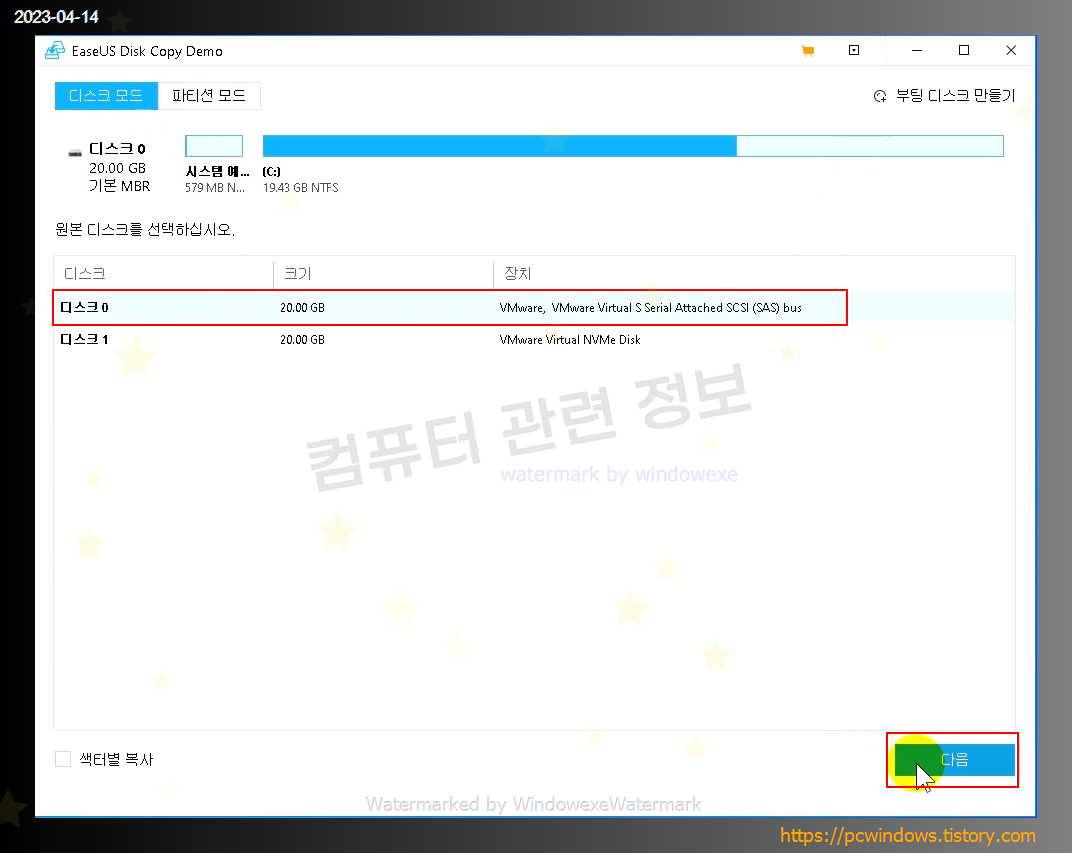Click the Disk 0 drive icon
The image size is (1072, 853).
click(x=75, y=152)
